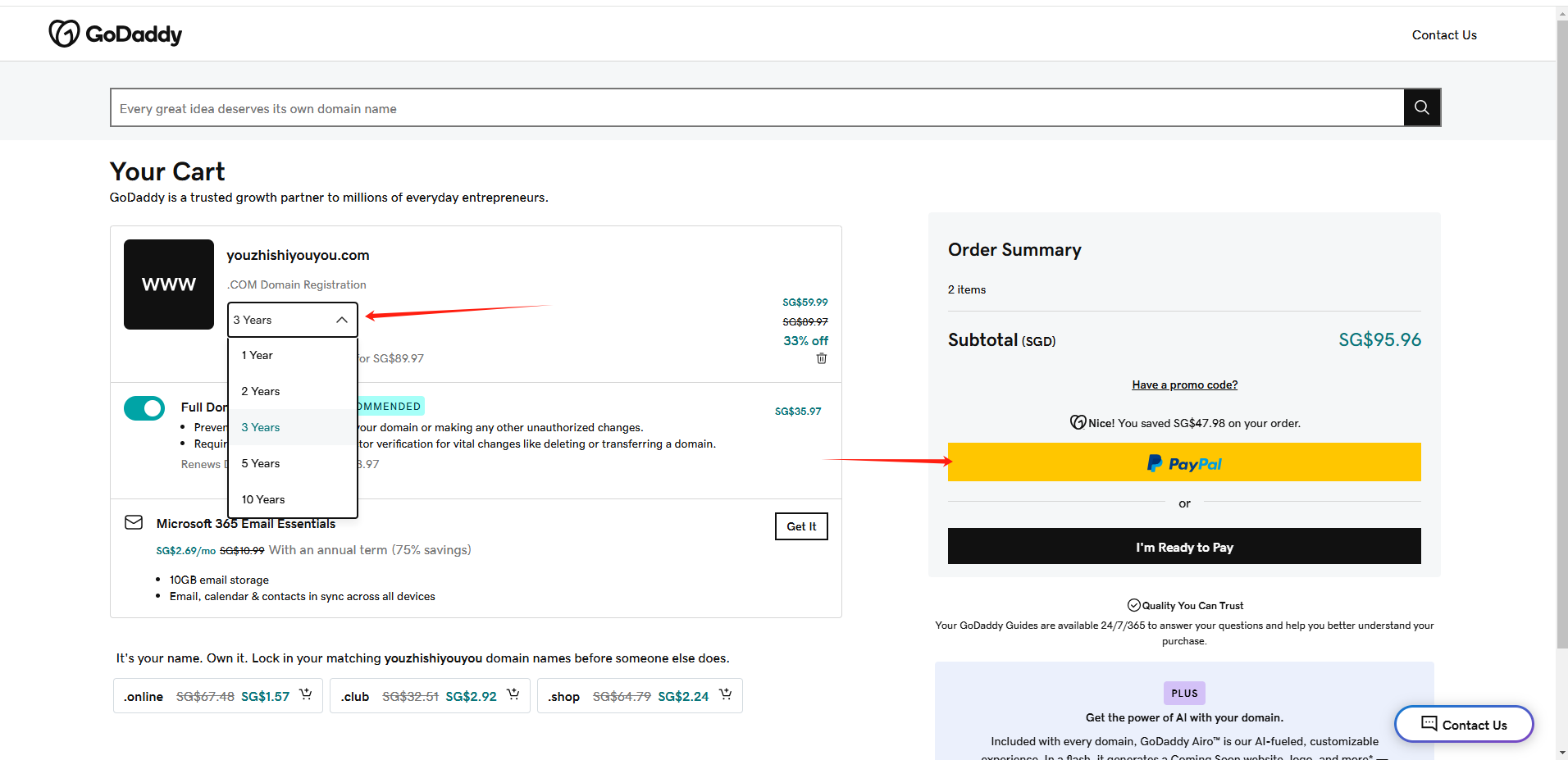Click Have a promo code link
The height and width of the screenshot is (760, 1568).
click(x=1185, y=385)
